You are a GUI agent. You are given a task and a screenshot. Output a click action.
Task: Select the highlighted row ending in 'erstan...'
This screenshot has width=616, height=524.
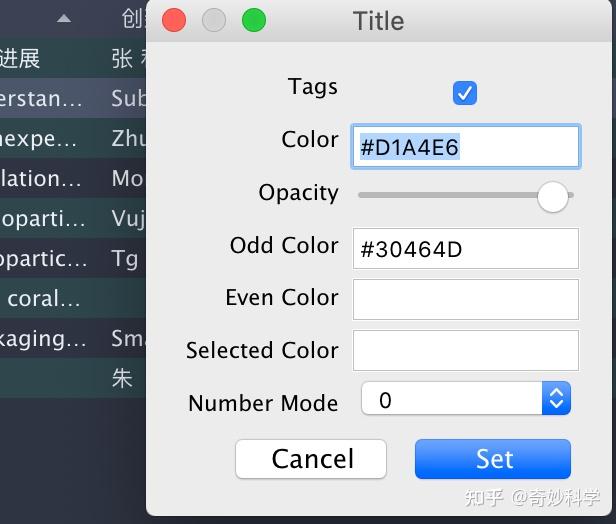(70, 98)
